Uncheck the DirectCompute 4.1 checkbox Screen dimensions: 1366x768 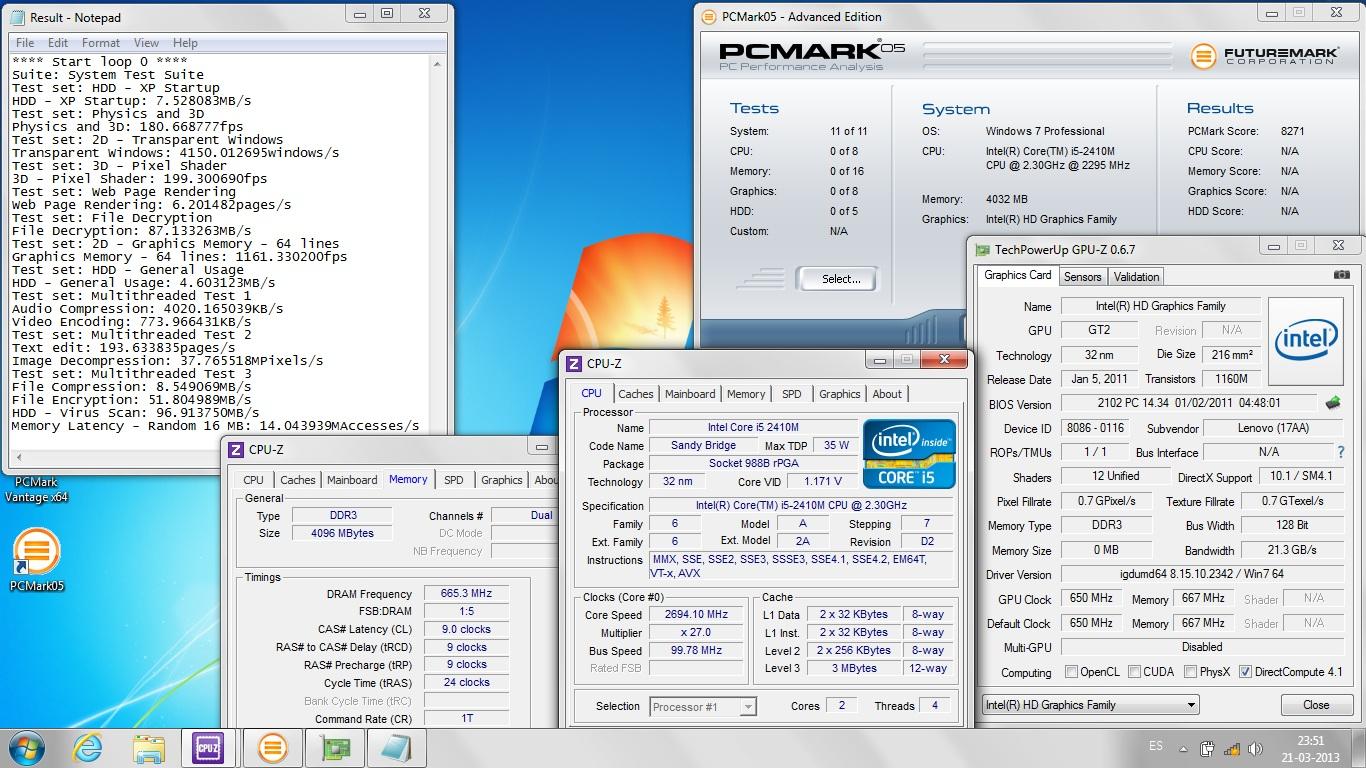coord(1245,672)
